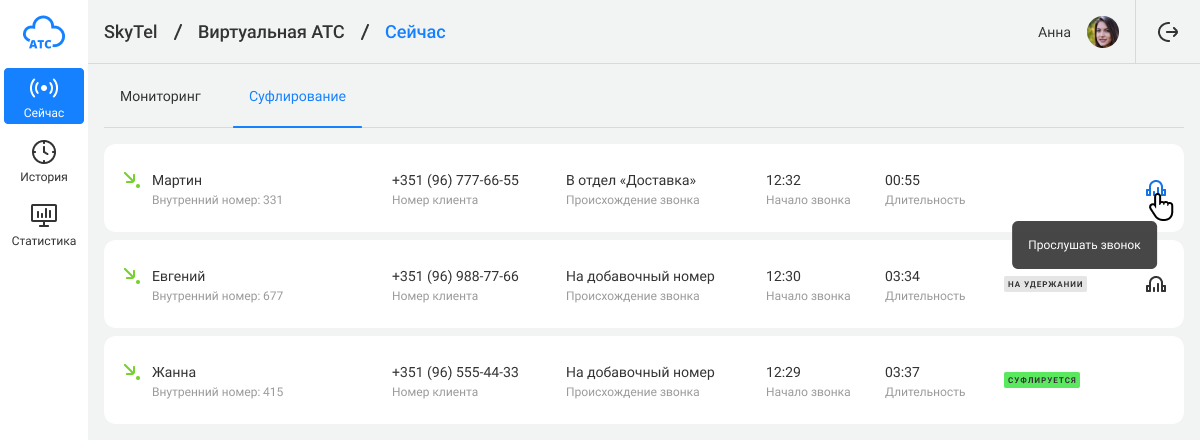Go to Виртуальная АТС breadcrumb
The height and width of the screenshot is (440, 1200).
(271, 32)
